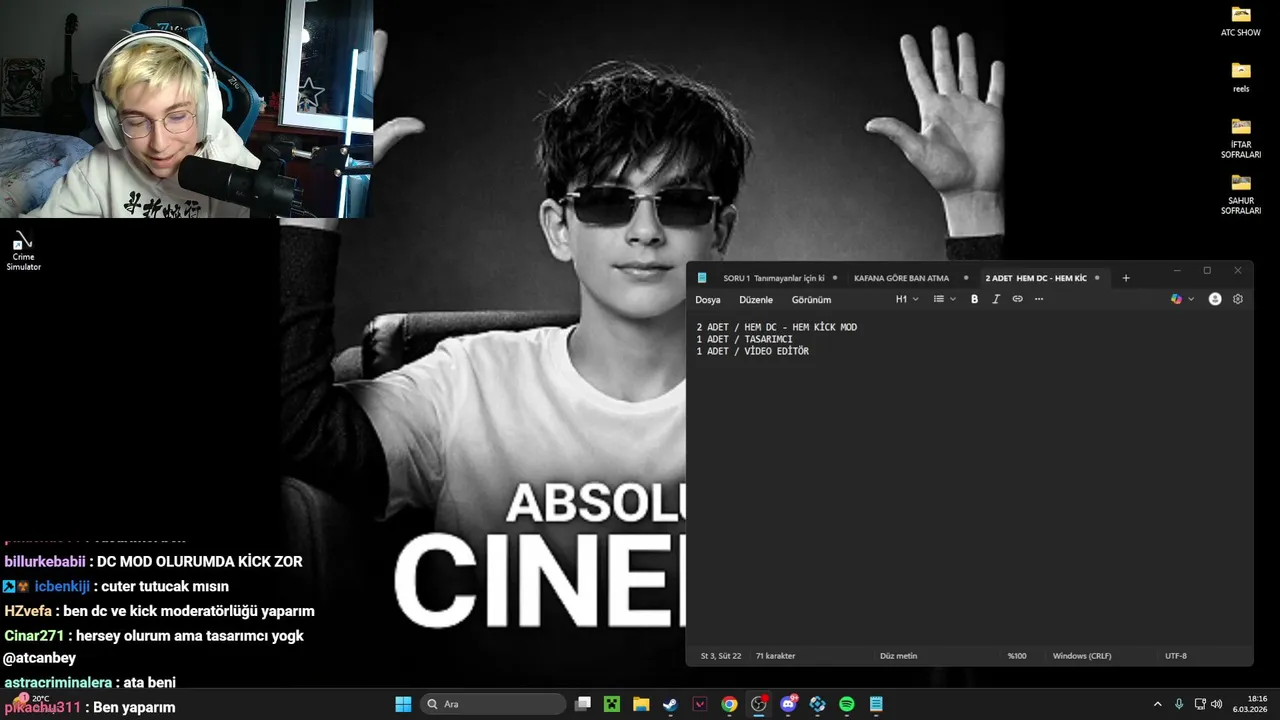Open the İFTAR SOFRALARI folder
This screenshot has height=720, width=1280.
(x=1241, y=138)
